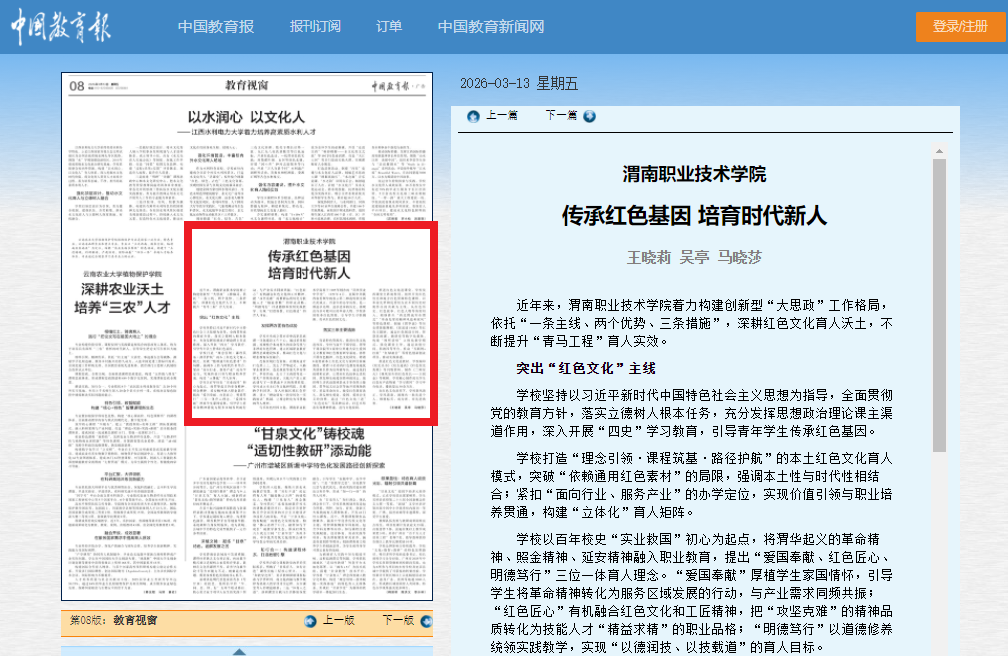
Task: Open the 报刊订阅 navigation item
Action: (315, 27)
